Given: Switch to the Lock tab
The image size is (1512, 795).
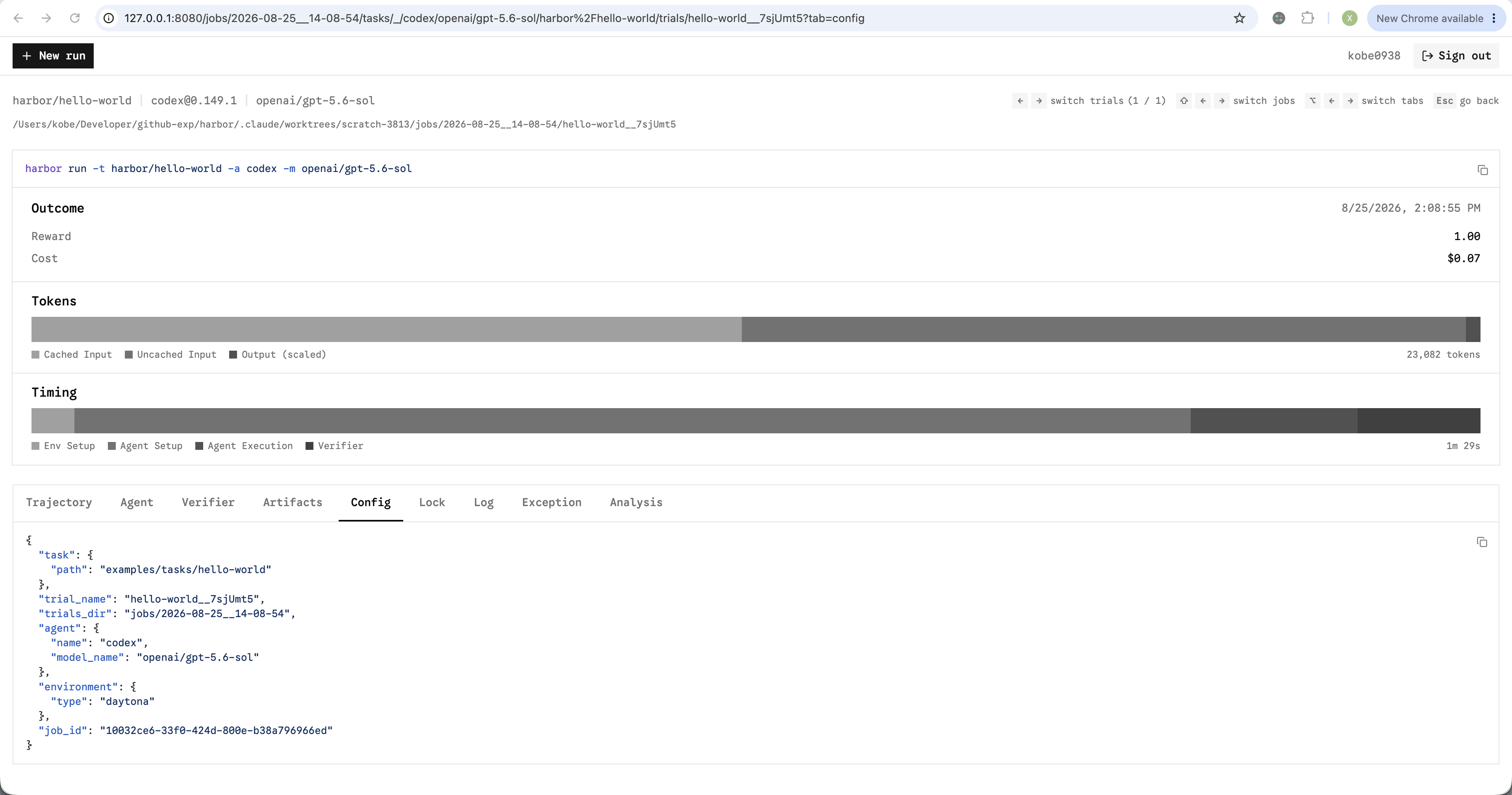Looking at the screenshot, I should click(x=432, y=503).
